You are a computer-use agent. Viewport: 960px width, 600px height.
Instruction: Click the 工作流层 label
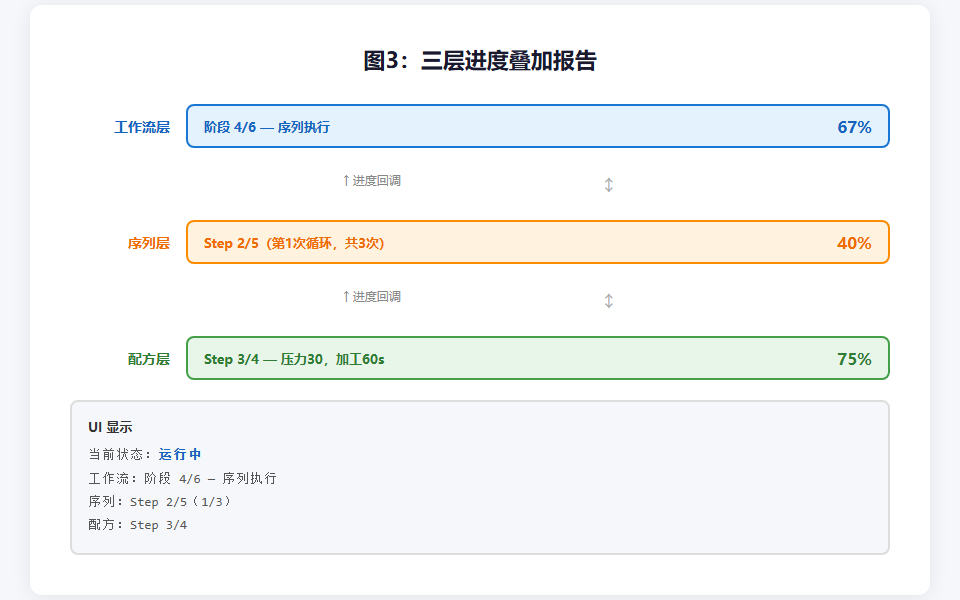tap(142, 127)
